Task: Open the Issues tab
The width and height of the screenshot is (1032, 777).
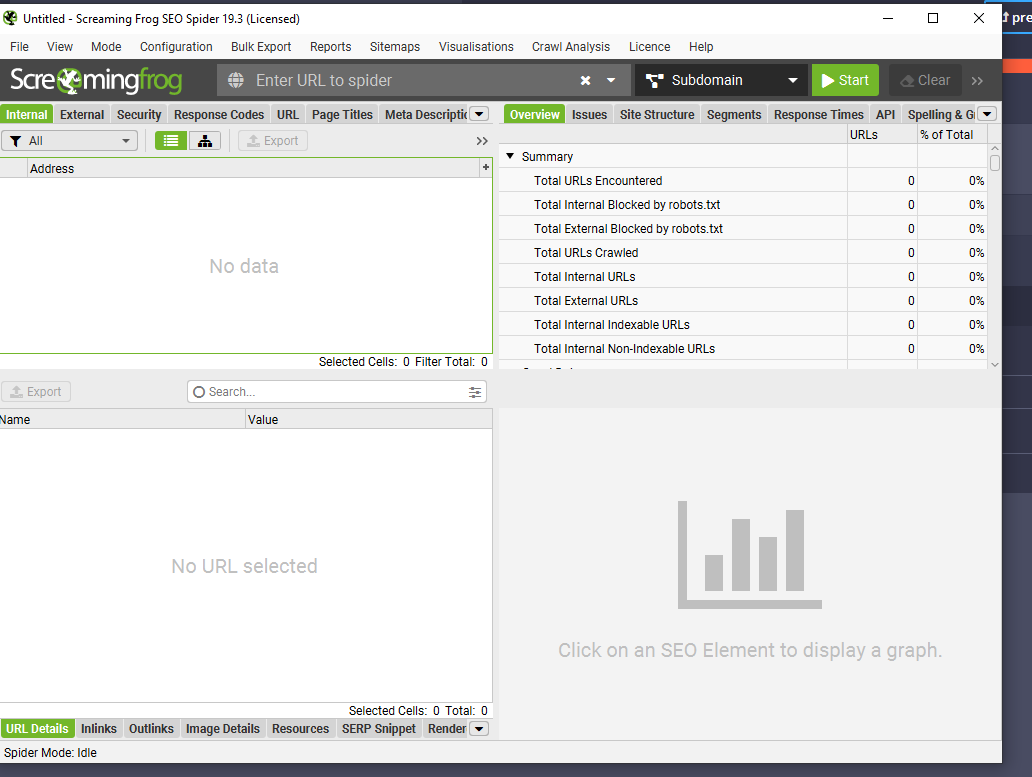Action: click(x=589, y=114)
